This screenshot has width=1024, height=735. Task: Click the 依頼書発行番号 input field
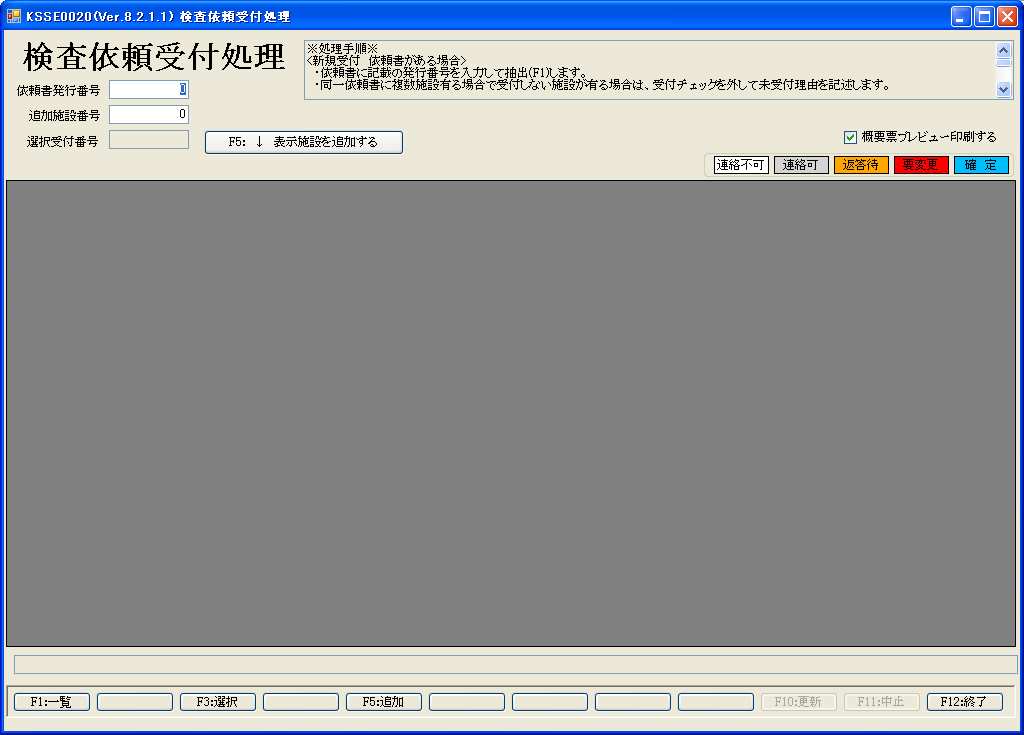click(148, 90)
